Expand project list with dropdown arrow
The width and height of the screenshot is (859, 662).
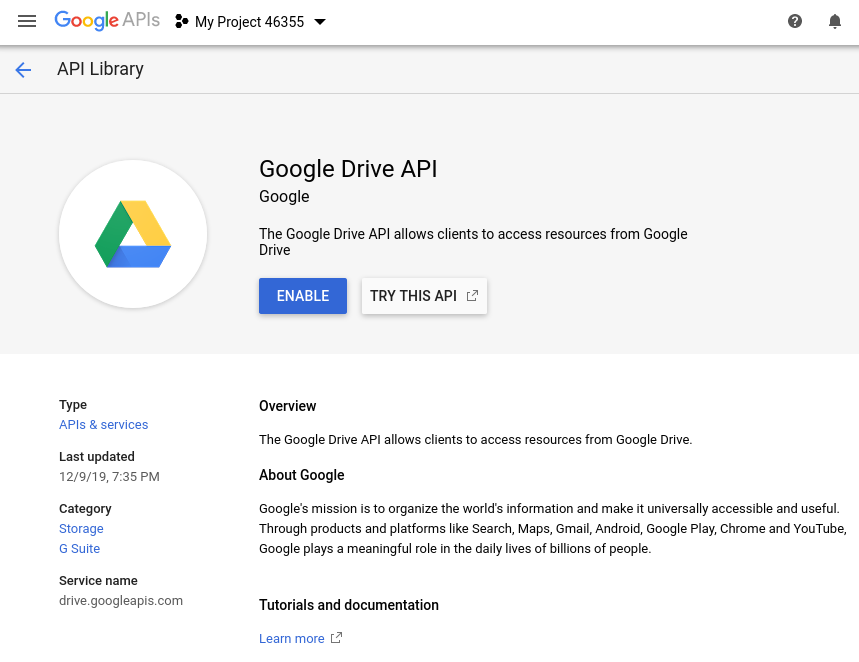click(320, 22)
